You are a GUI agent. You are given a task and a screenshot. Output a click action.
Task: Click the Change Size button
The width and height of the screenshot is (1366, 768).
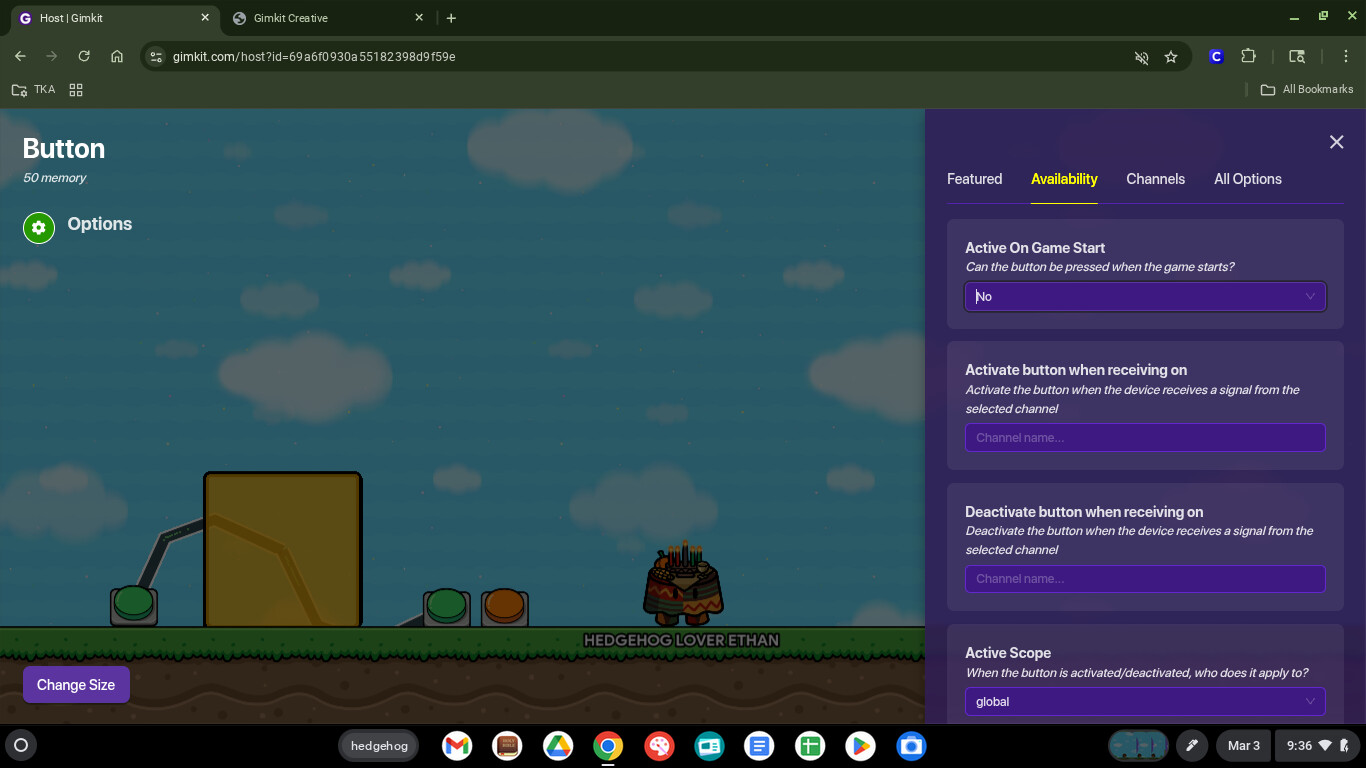tap(76, 685)
